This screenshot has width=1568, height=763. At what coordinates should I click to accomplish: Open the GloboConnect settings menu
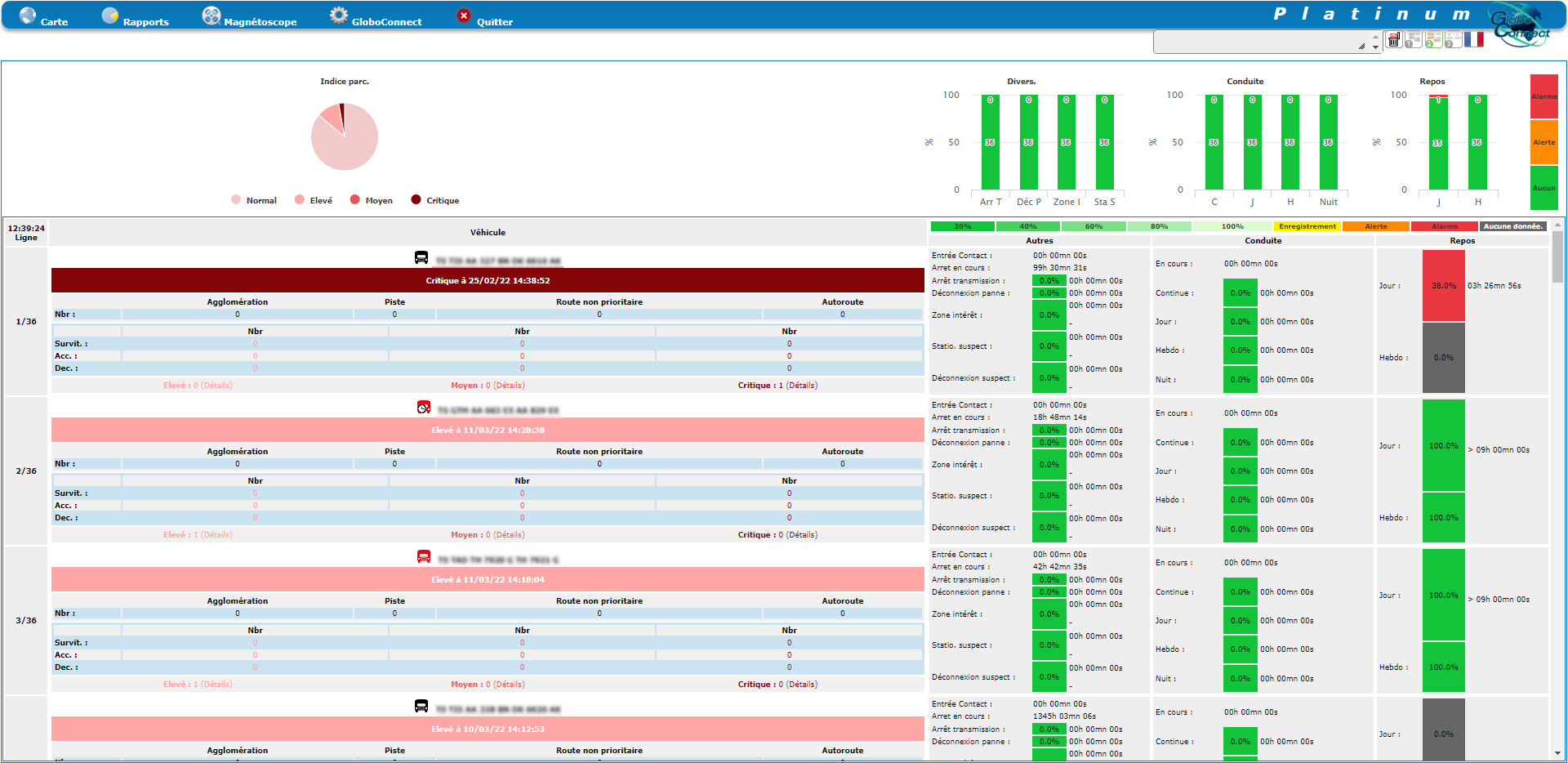tap(386, 22)
